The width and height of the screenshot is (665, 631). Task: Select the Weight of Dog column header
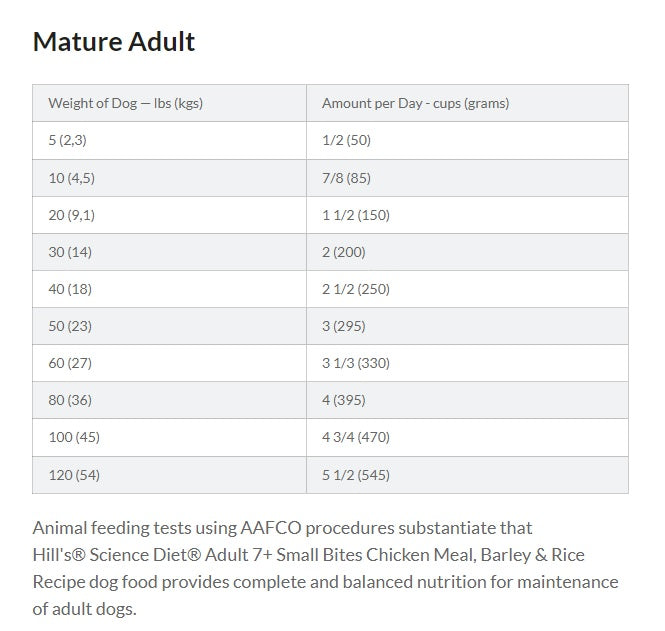pyautogui.click(x=169, y=103)
